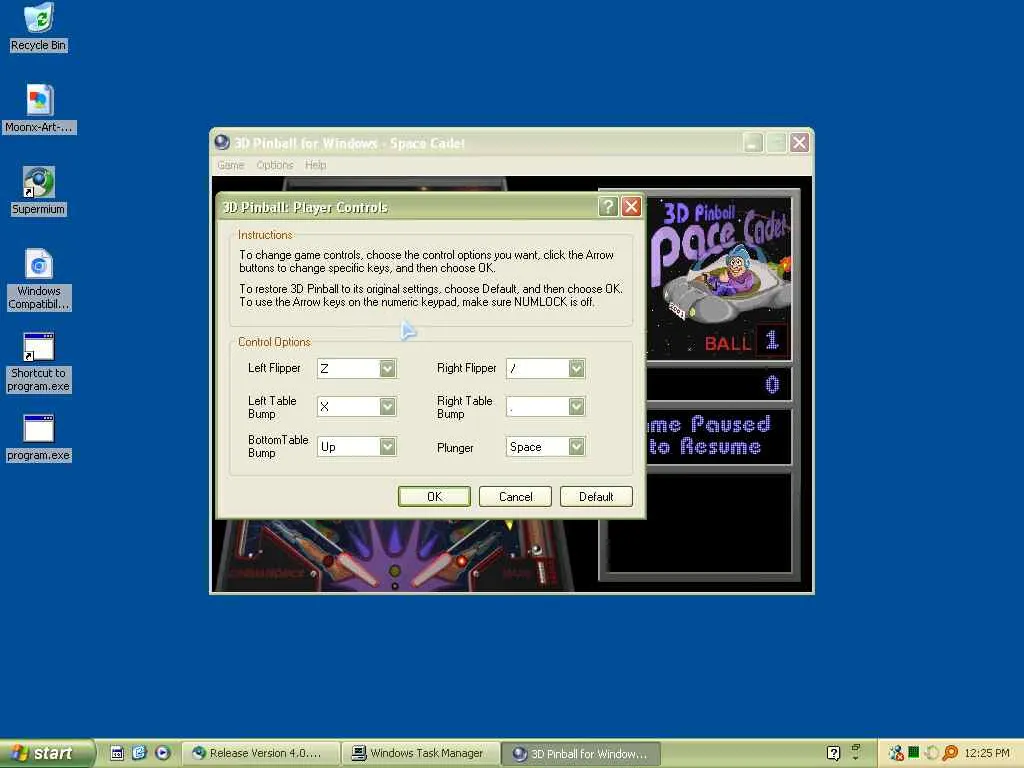Open the Right Table Bump dropdown
Image resolution: width=1024 pixels, height=768 pixels.
click(576, 407)
